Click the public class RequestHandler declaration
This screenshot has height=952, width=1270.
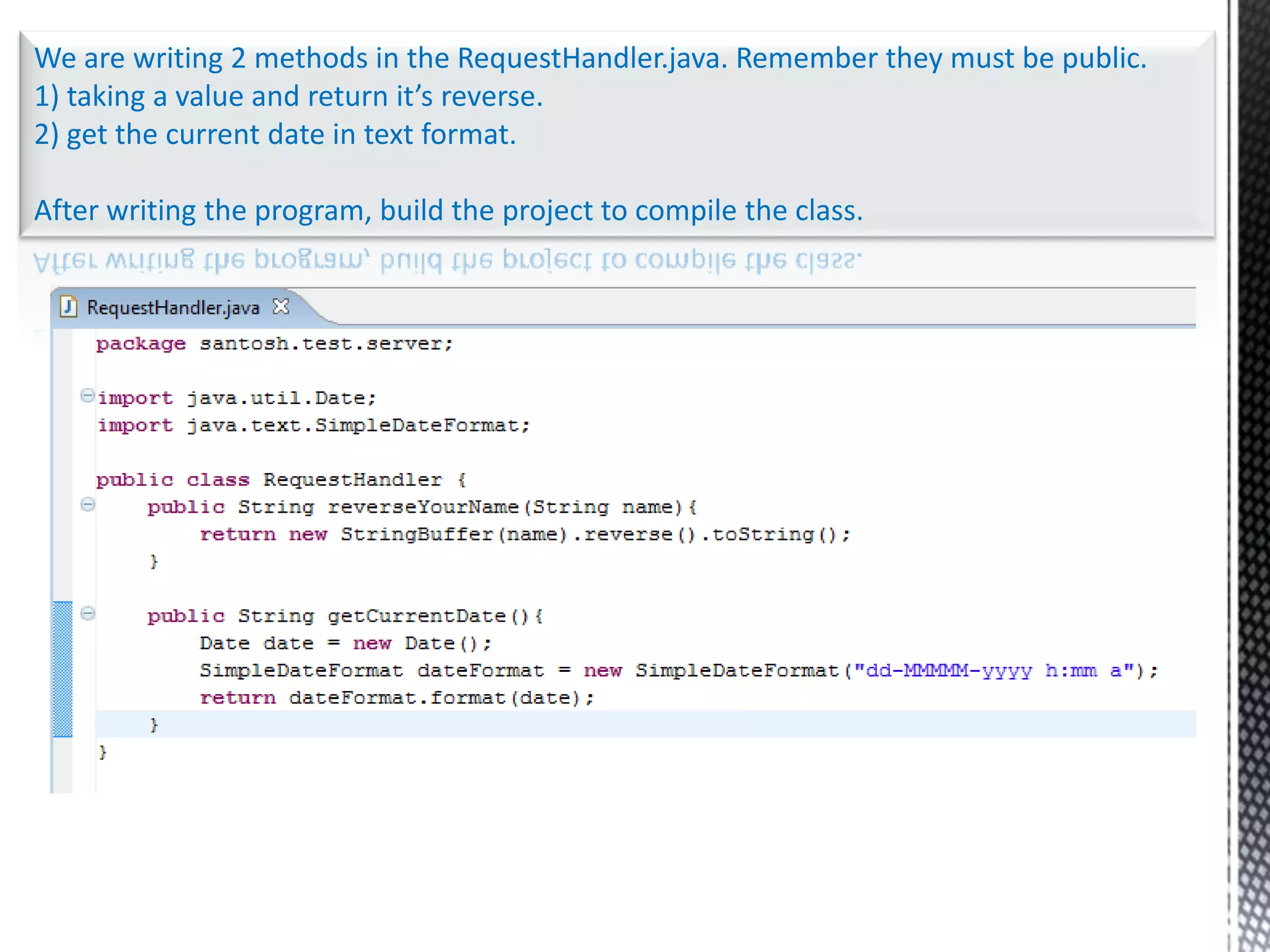pos(281,480)
